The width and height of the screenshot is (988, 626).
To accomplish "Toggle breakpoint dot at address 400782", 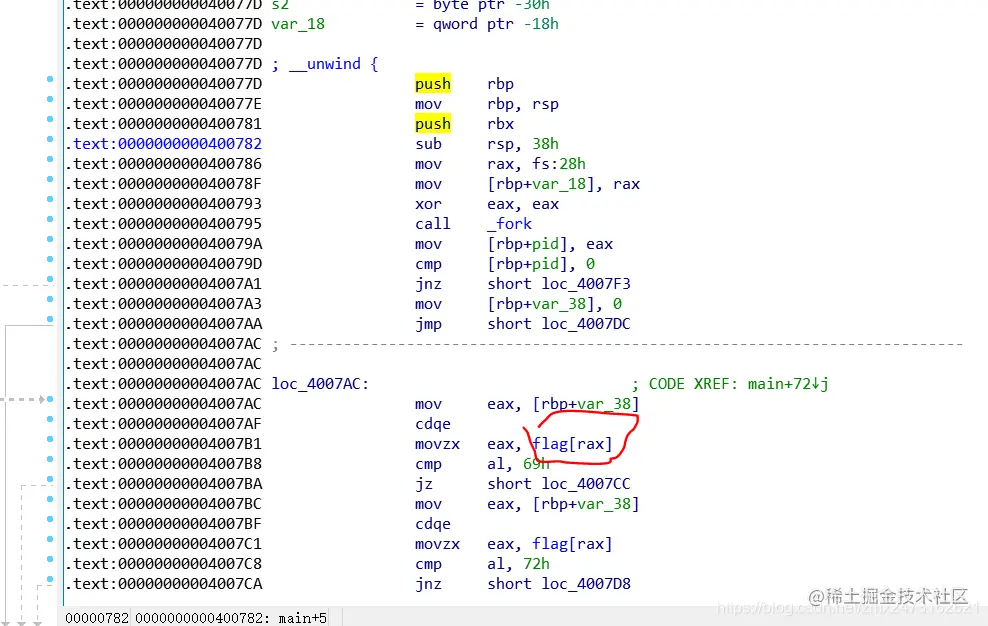I will tap(50, 139).
